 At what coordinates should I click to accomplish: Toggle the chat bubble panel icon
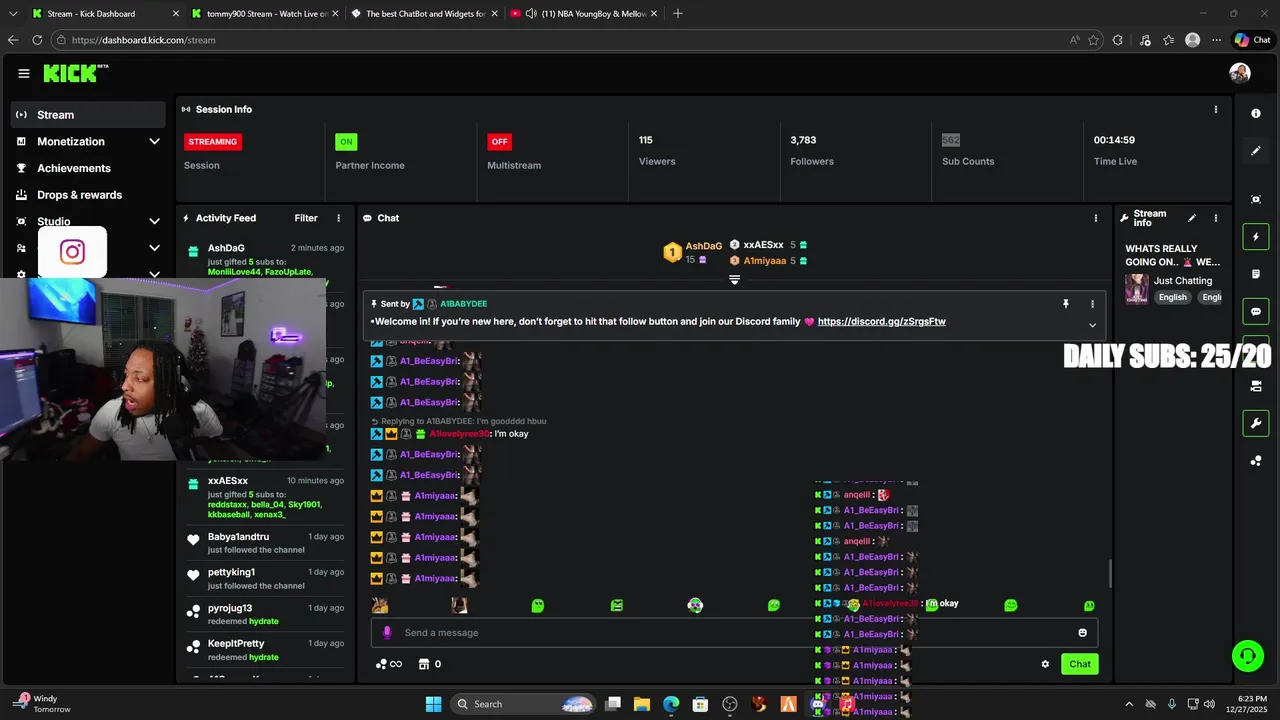[x=1256, y=312]
